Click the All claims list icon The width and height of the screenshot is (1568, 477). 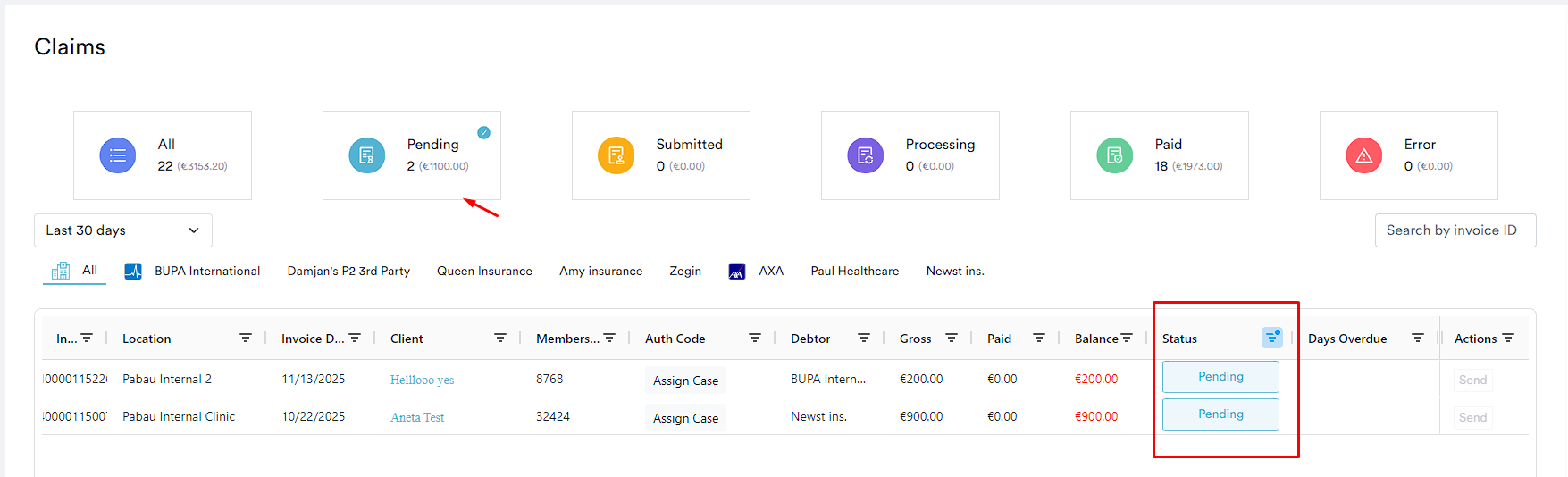[x=118, y=155]
